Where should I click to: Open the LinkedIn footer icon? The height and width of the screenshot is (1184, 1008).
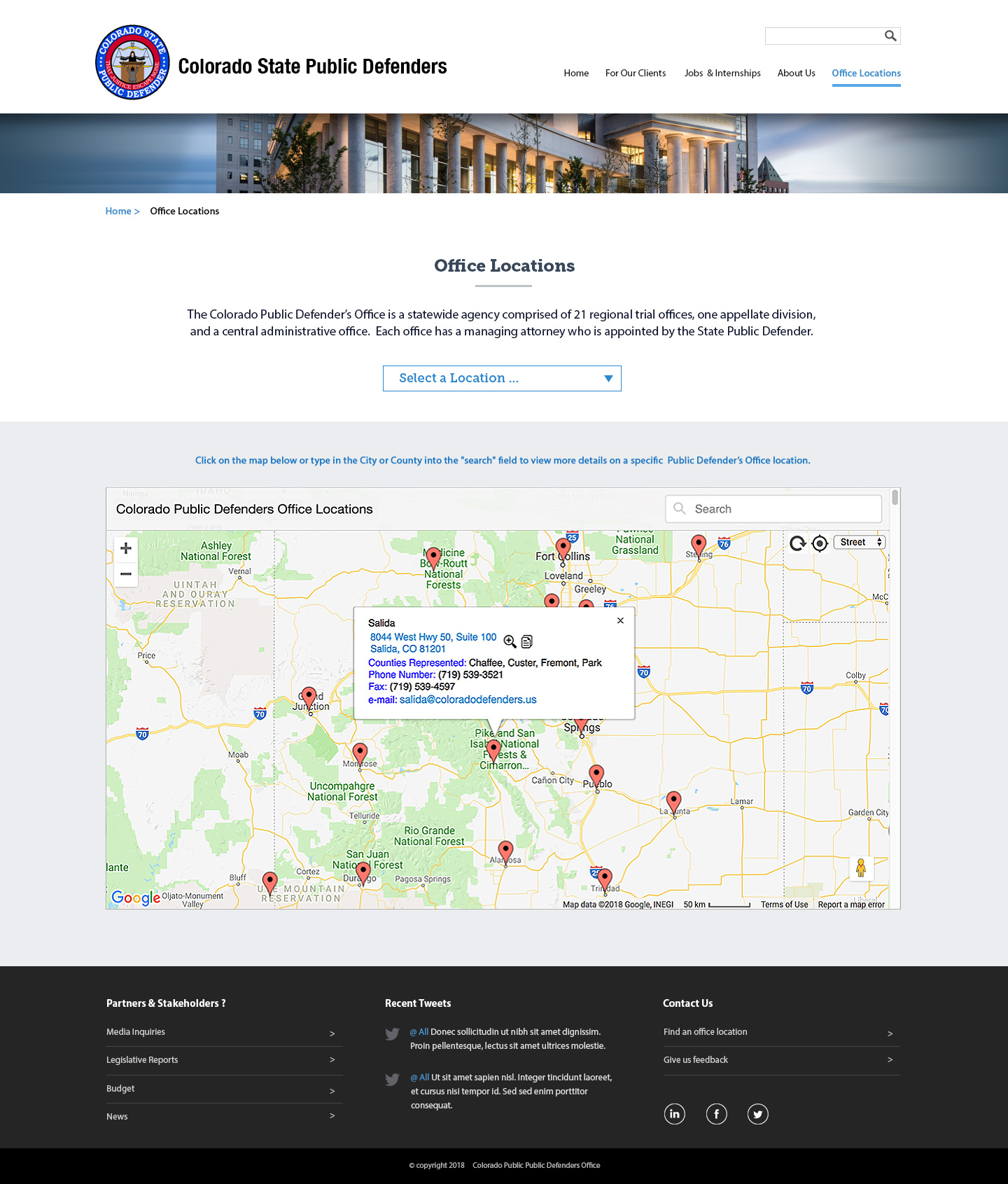point(674,1113)
